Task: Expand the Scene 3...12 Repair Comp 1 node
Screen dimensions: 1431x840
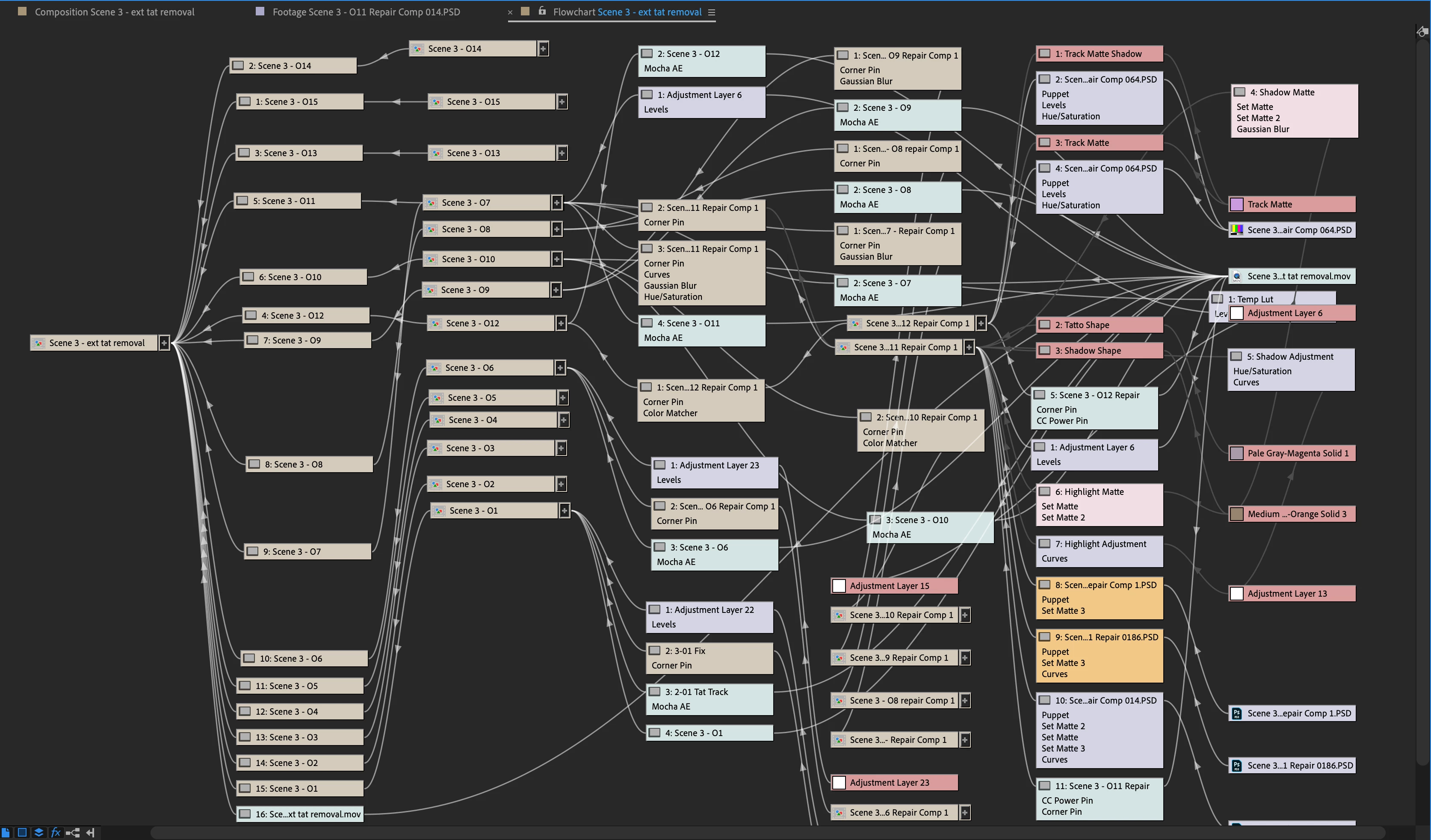Action: point(981,323)
